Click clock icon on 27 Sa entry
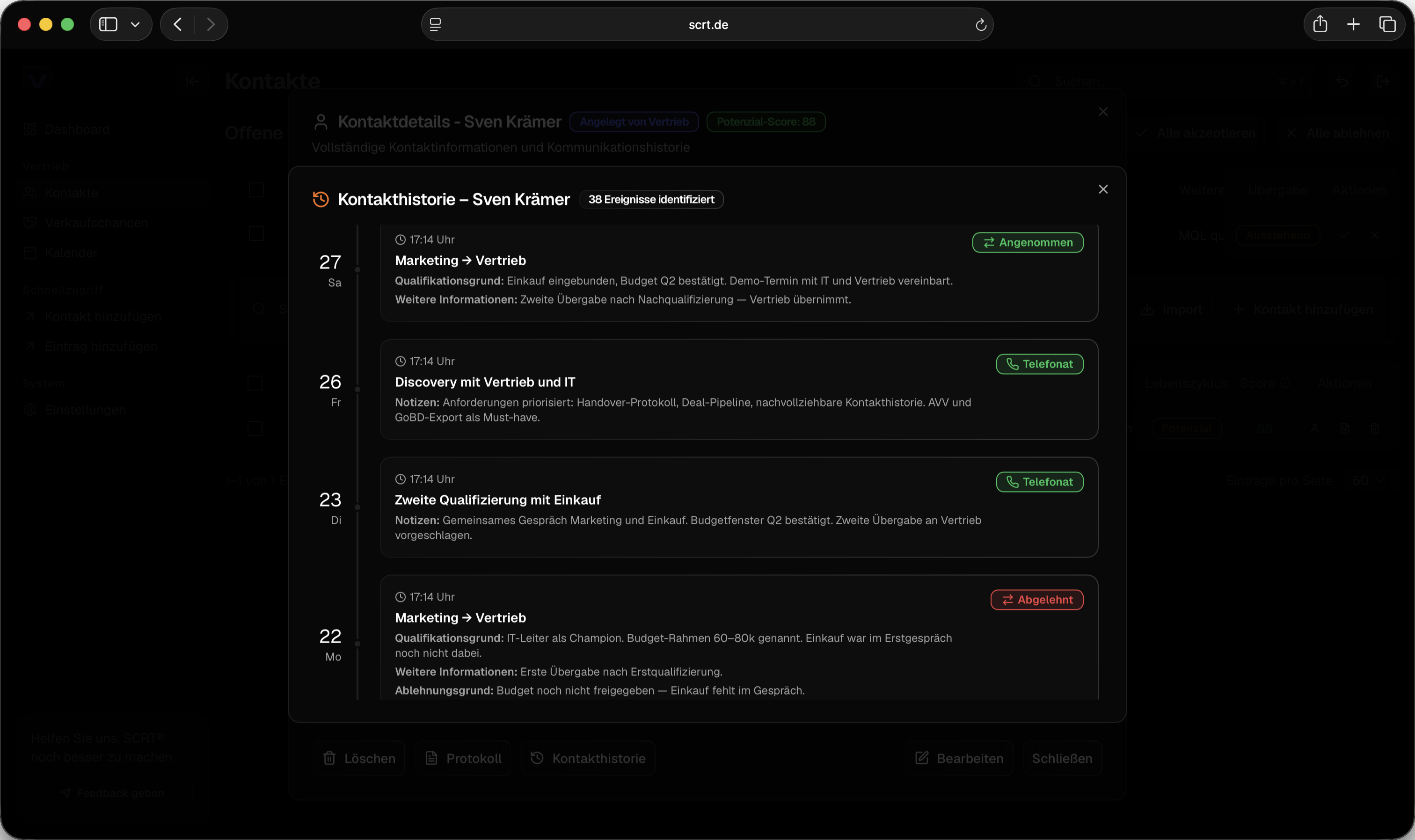This screenshot has height=840, width=1415. pyautogui.click(x=400, y=239)
